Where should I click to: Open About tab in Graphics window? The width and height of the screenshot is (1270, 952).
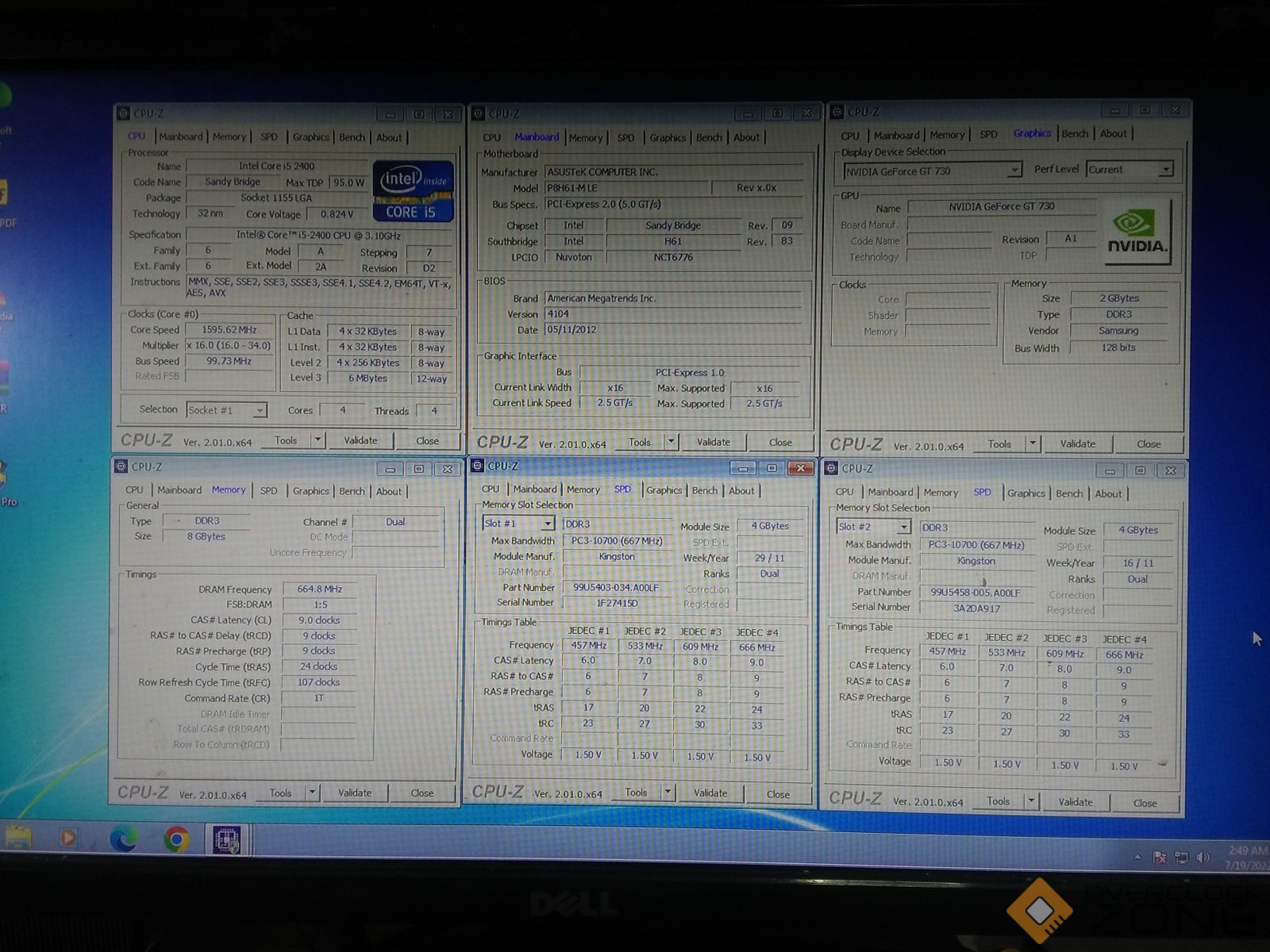pyautogui.click(x=1113, y=134)
